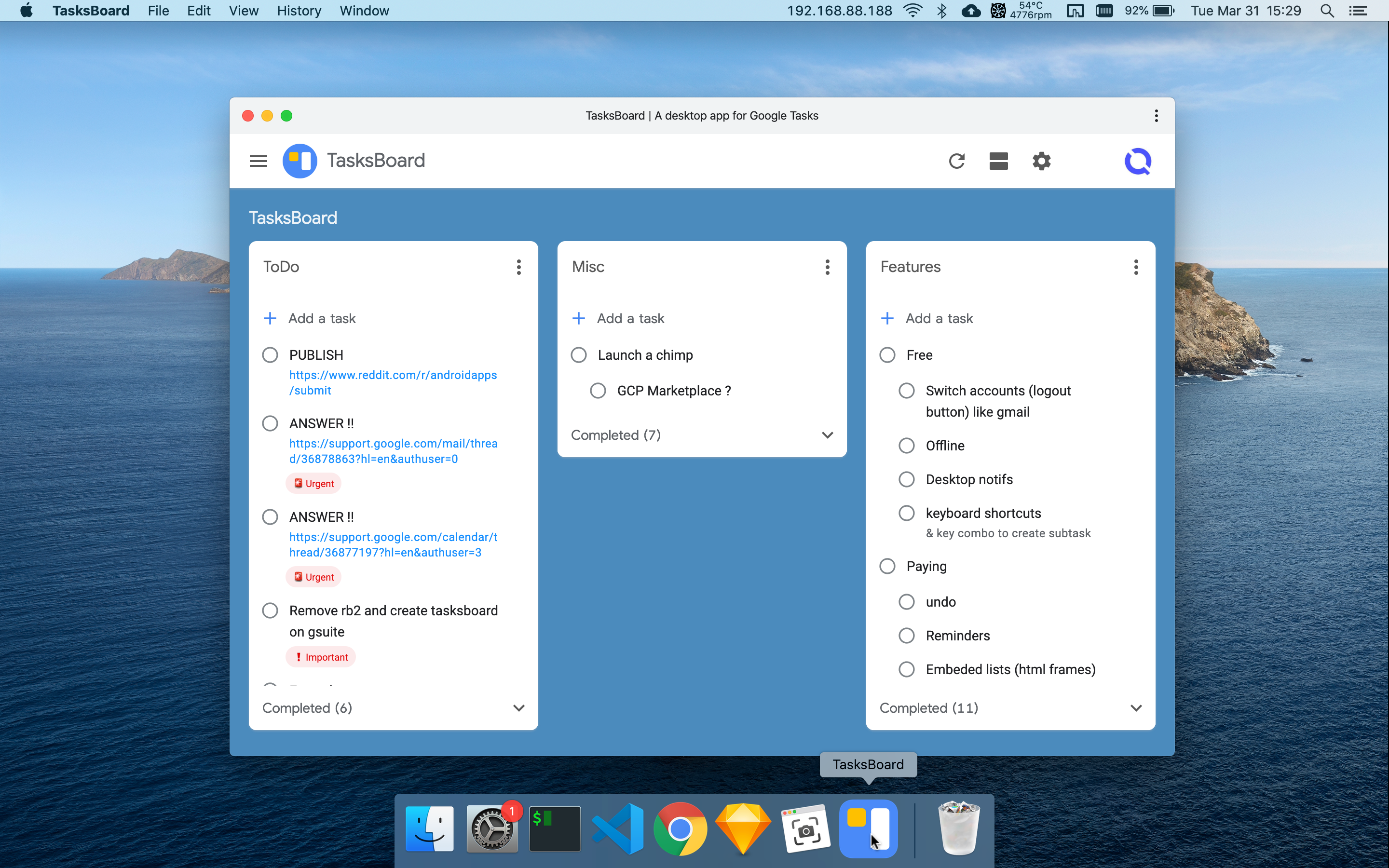1389x868 pixels.
Task: Open the Features list three-dot menu
Action: (x=1136, y=267)
